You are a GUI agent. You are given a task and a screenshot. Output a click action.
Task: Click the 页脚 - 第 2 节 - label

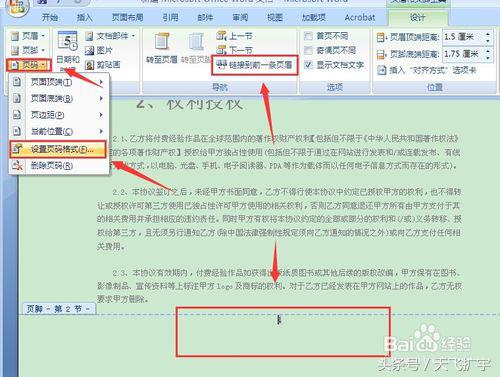(59, 309)
